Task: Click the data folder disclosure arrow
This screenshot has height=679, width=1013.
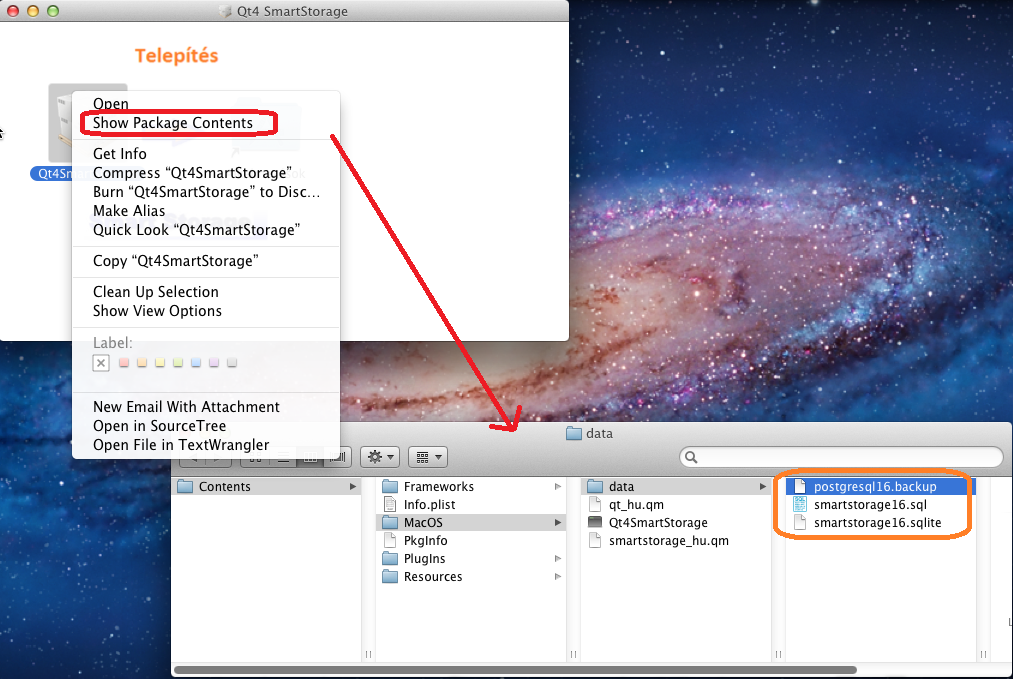Action: pyautogui.click(x=763, y=486)
